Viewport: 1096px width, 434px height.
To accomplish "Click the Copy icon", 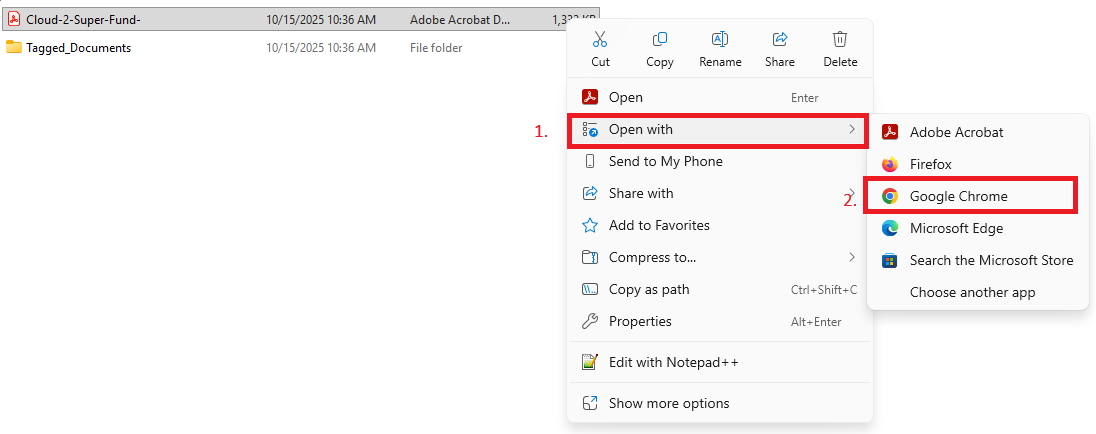I will 660,40.
